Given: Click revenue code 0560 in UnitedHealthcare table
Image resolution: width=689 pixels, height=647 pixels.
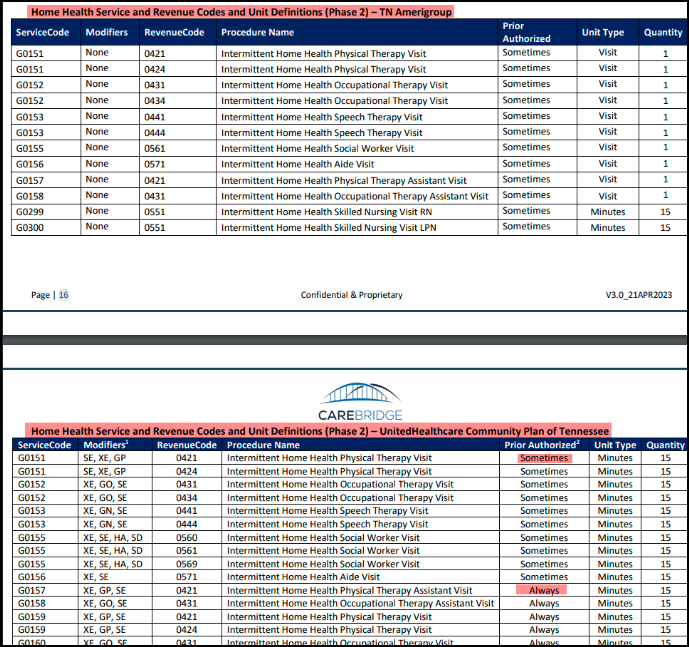Looking at the screenshot, I should pyautogui.click(x=187, y=537).
